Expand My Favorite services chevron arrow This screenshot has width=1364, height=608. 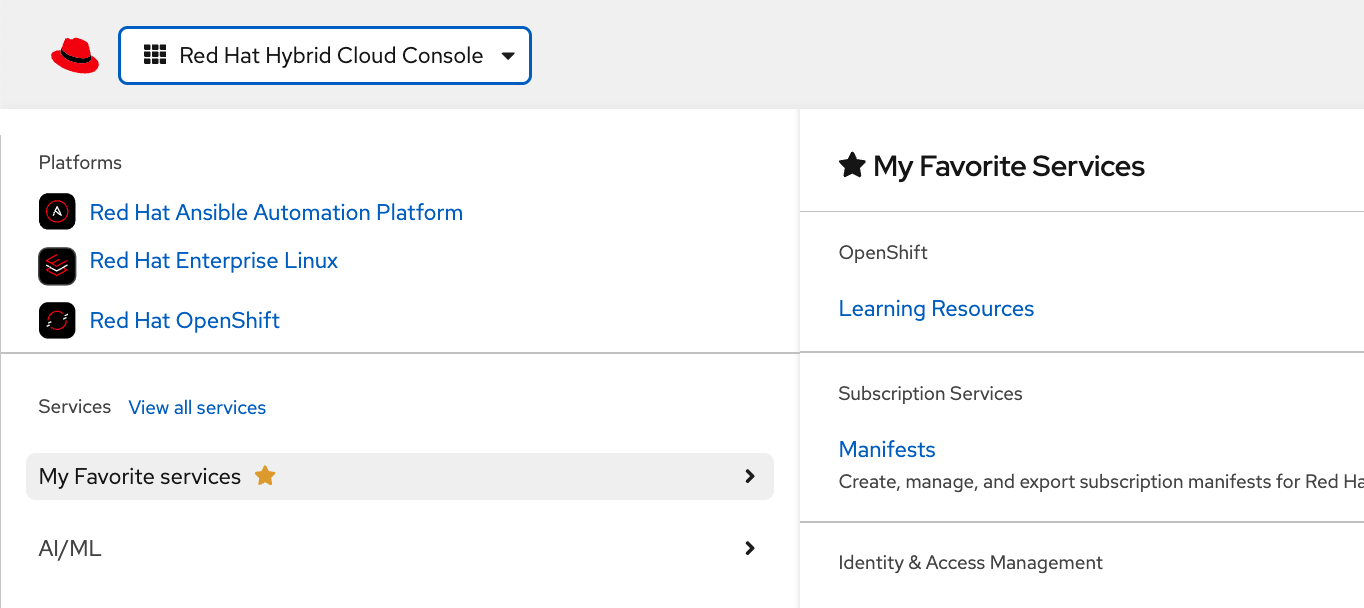[750, 476]
